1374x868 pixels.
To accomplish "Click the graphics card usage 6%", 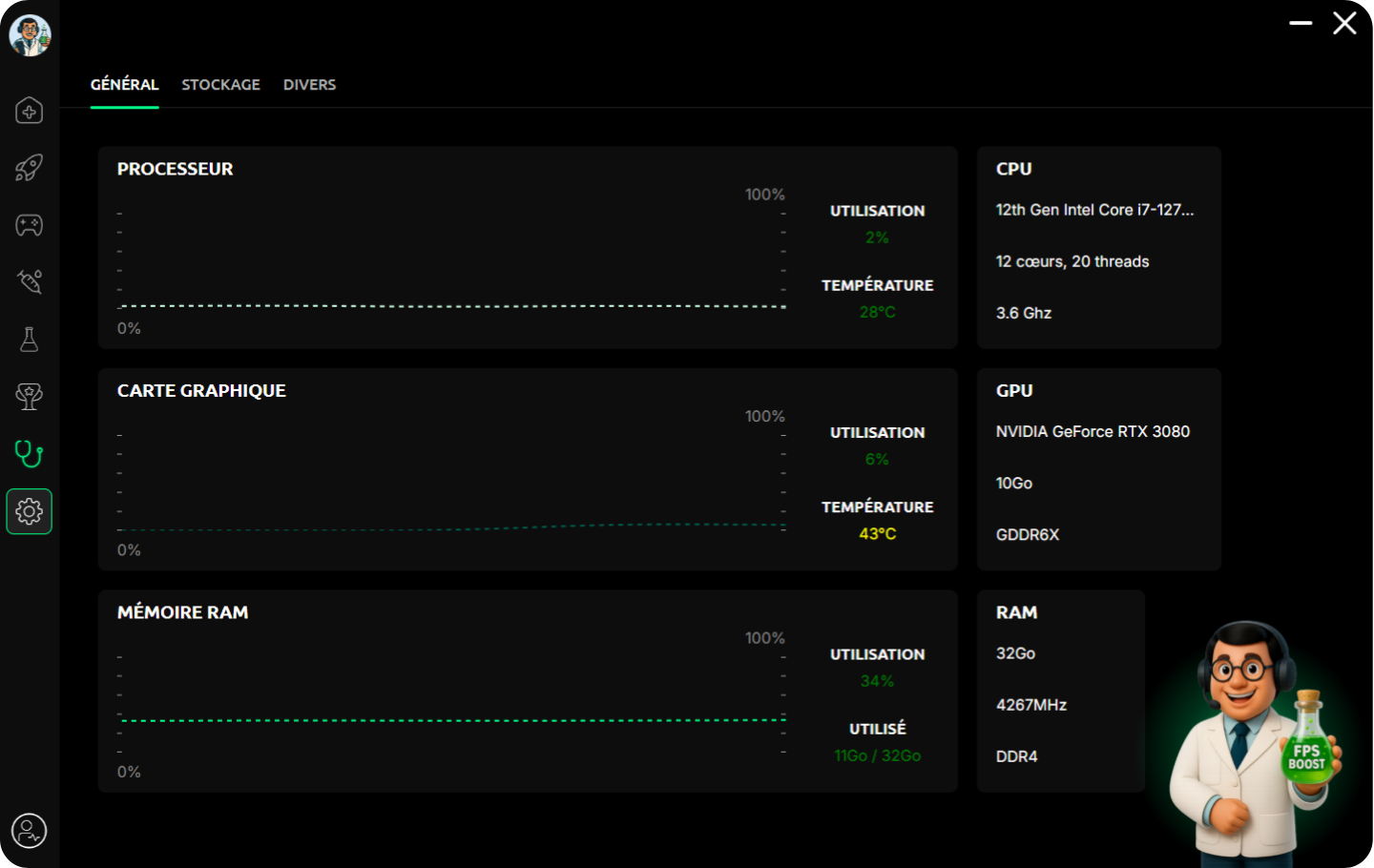I will (877, 460).
